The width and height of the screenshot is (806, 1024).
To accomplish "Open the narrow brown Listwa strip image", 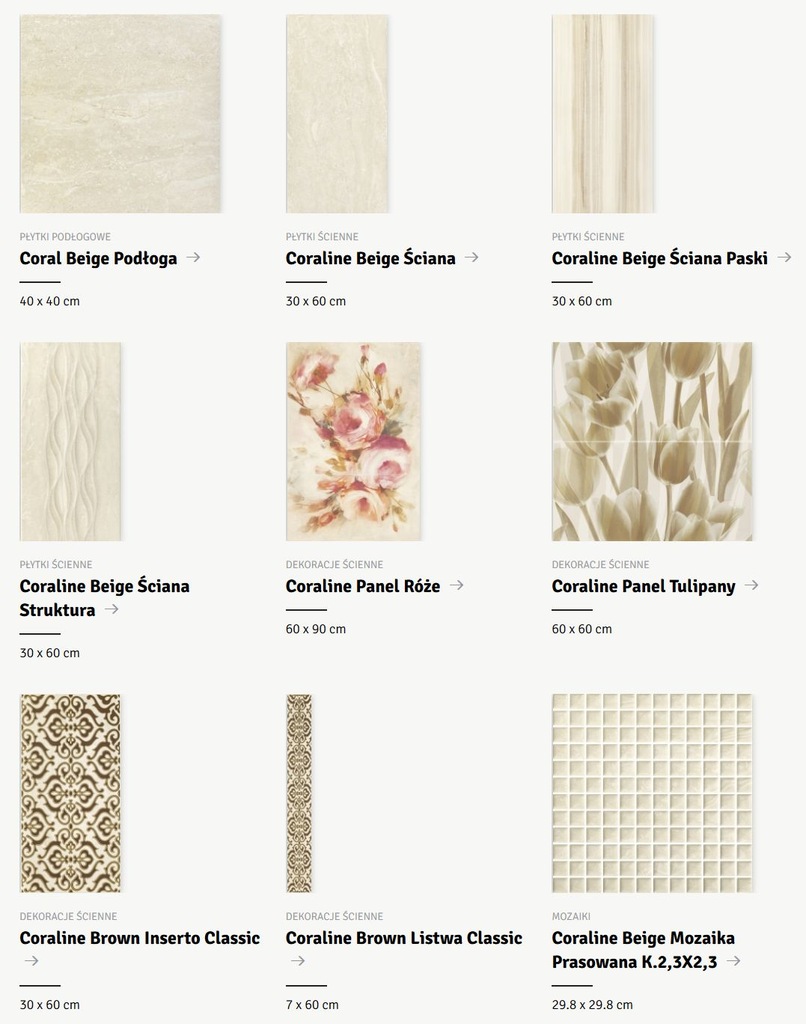I will (299, 793).
